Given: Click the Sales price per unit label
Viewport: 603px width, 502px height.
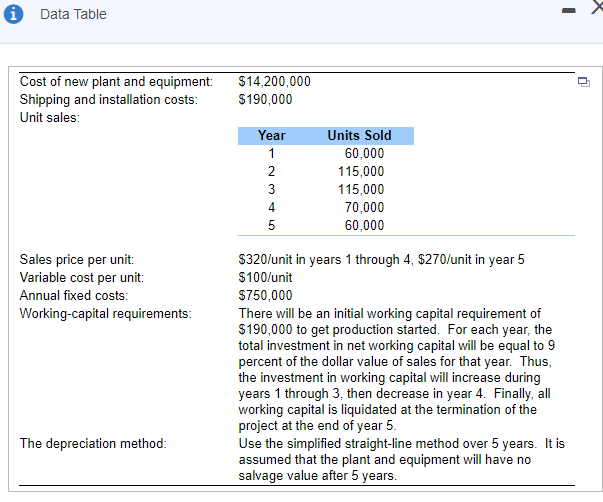Looking at the screenshot, I should 77,260.
